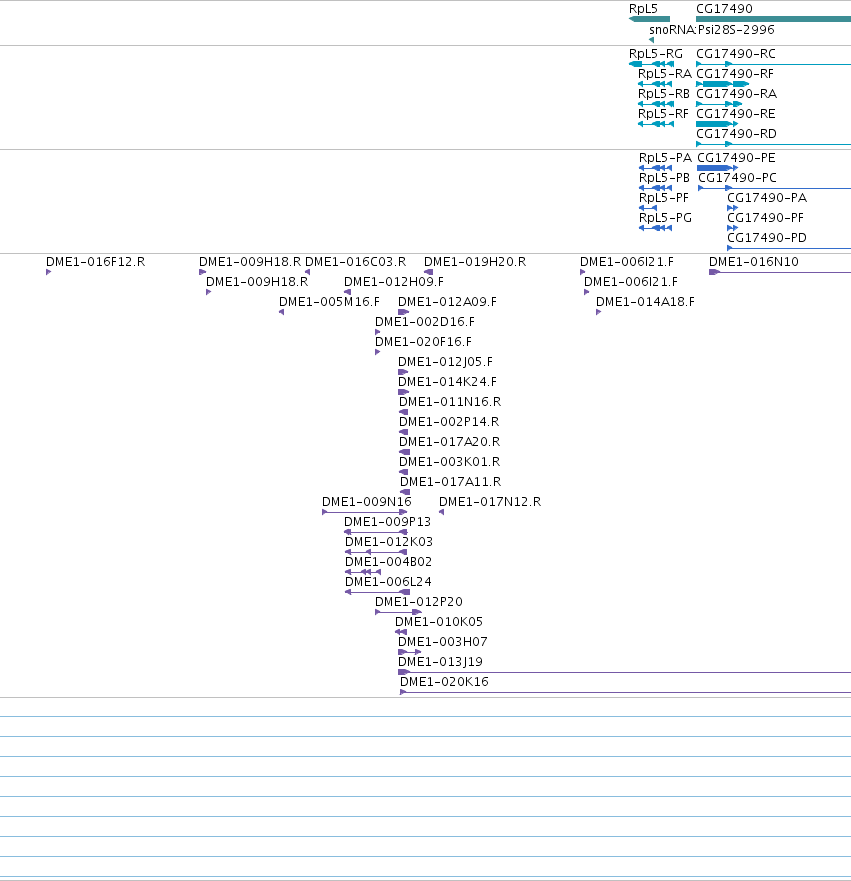This screenshot has height=881, width=851.
Task: Click the CG17490 gene feature bar
Action: (773, 19)
